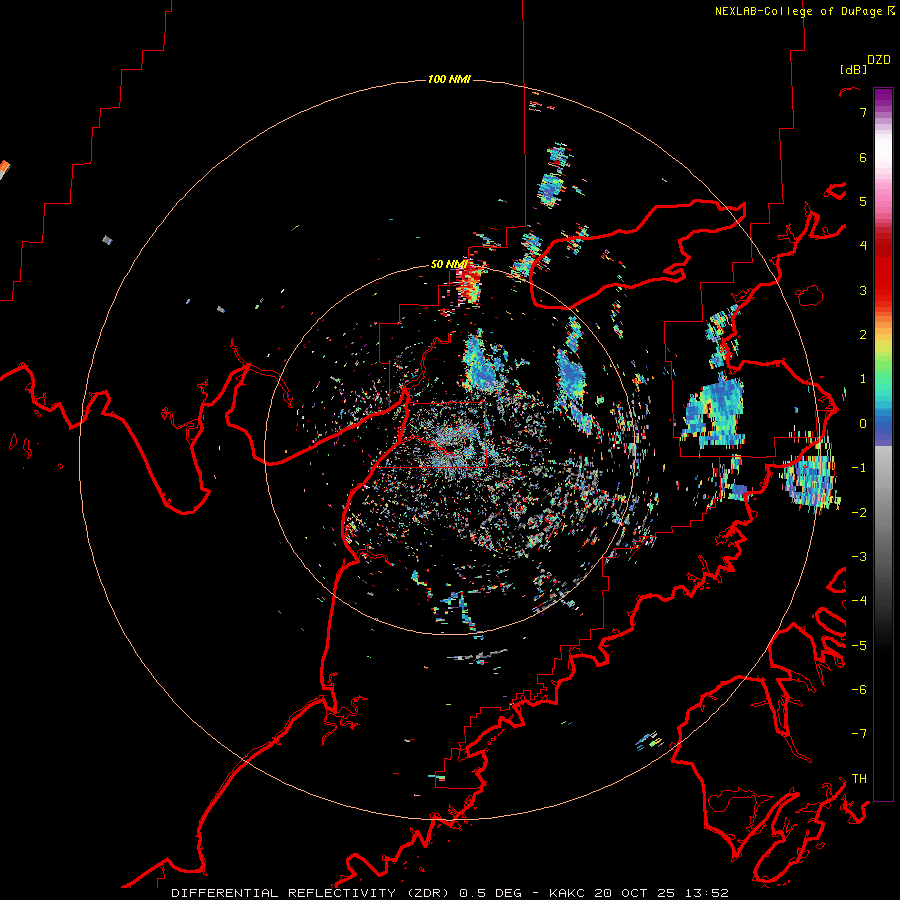Click the -5 tick label on the scale
The width and height of the screenshot is (900, 900).
[x=859, y=646]
